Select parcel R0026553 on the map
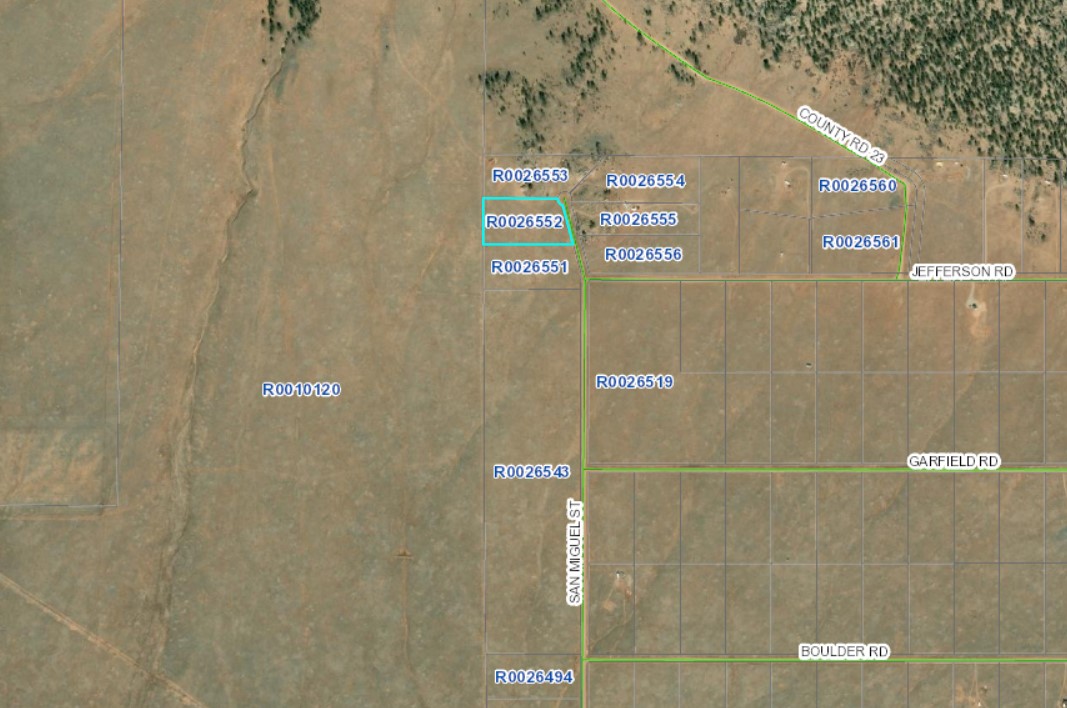Screen dimensions: 1067x708 pyautogui.click(x=530, y=176)
